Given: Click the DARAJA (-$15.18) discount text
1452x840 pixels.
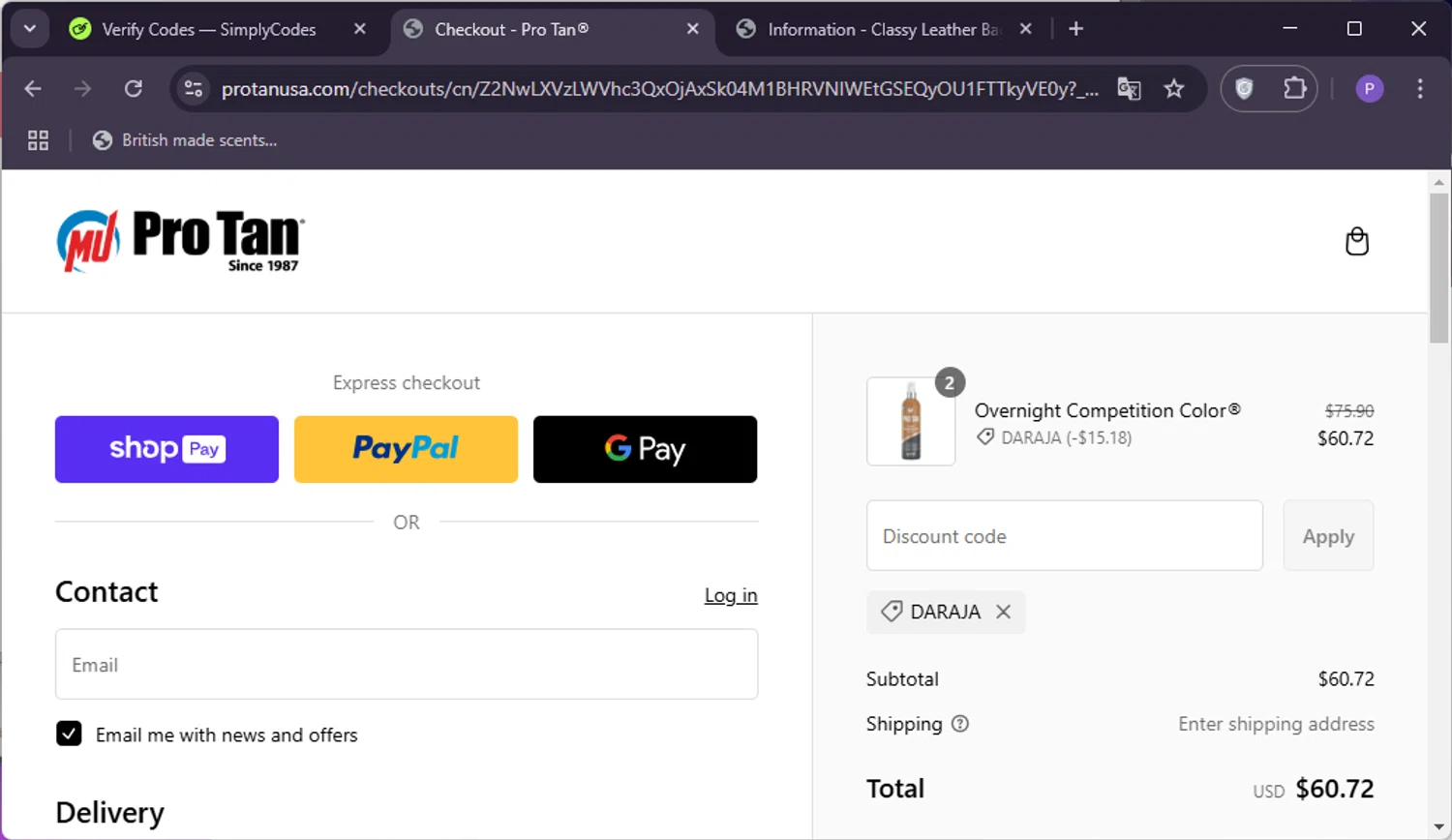Looking at the screenshot, I should 1066,437.
